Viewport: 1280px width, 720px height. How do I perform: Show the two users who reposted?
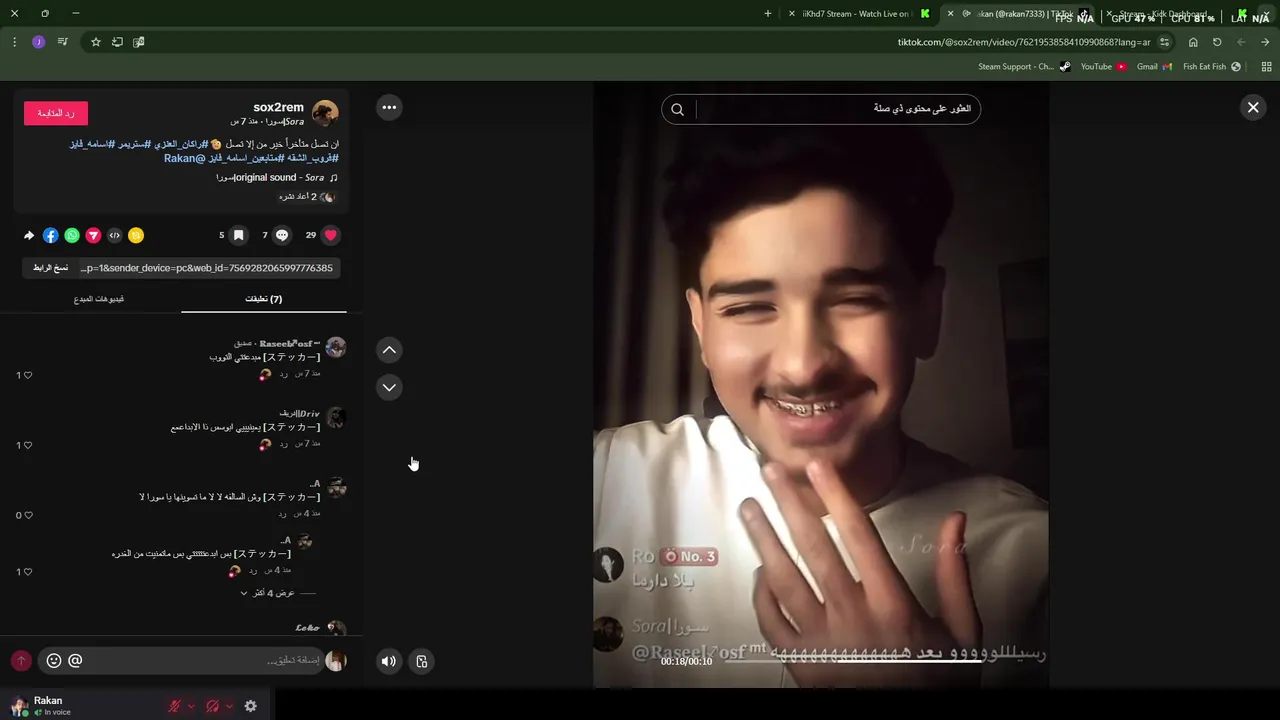(306, 197)
